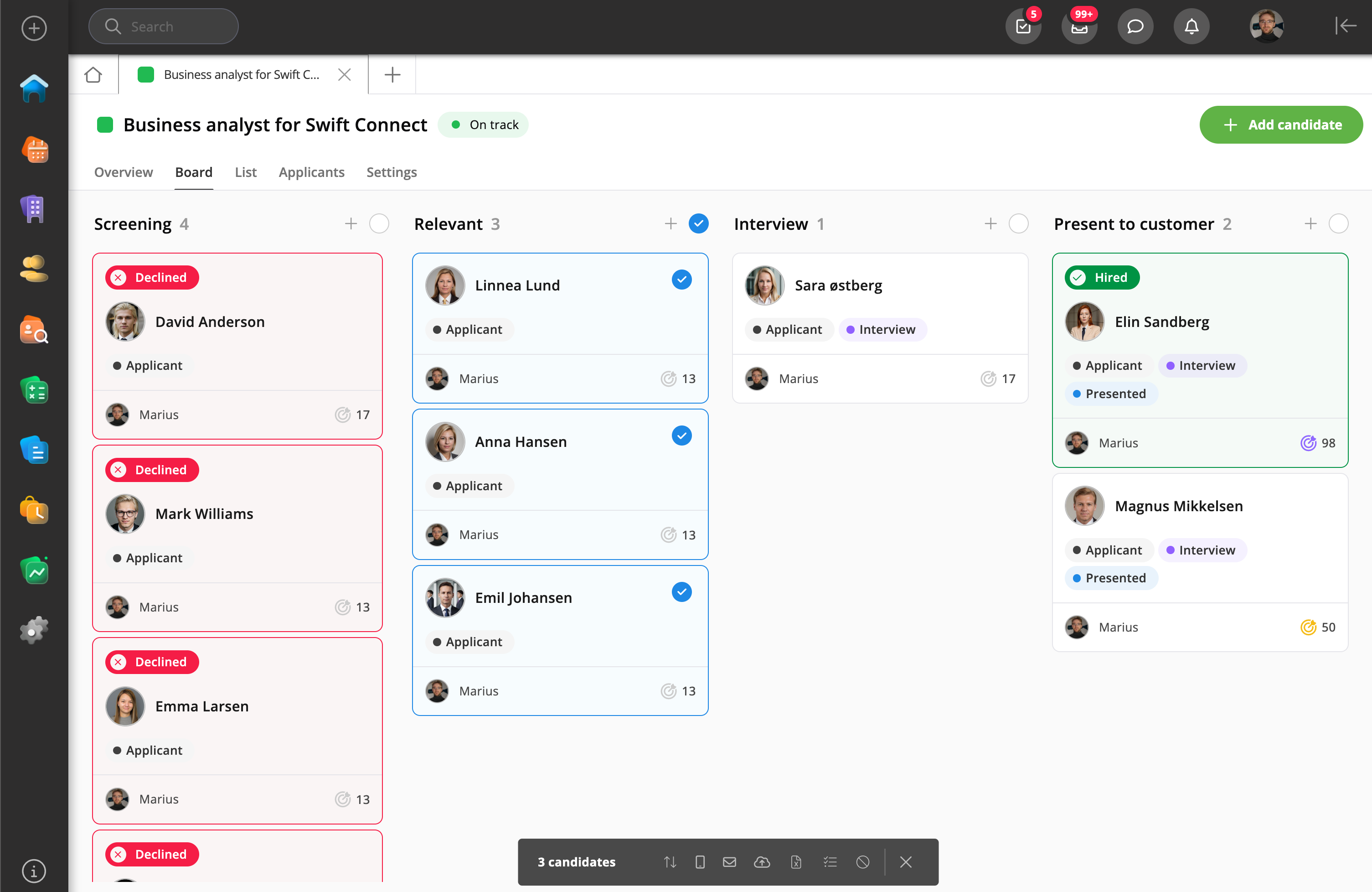Open Emma Larsen's candidate card

pos(237,731)
